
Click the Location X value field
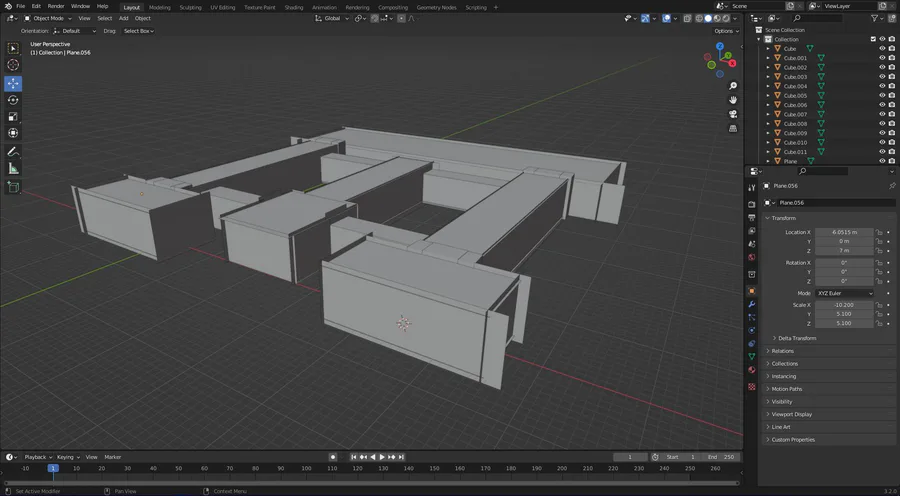(x=844, y=232)
